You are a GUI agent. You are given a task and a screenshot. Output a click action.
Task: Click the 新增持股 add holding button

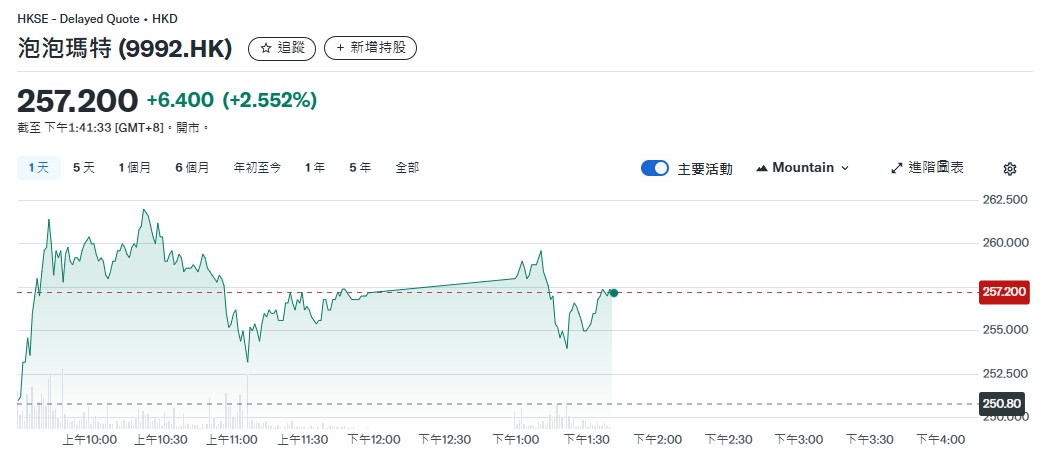[x=370, y=48]
